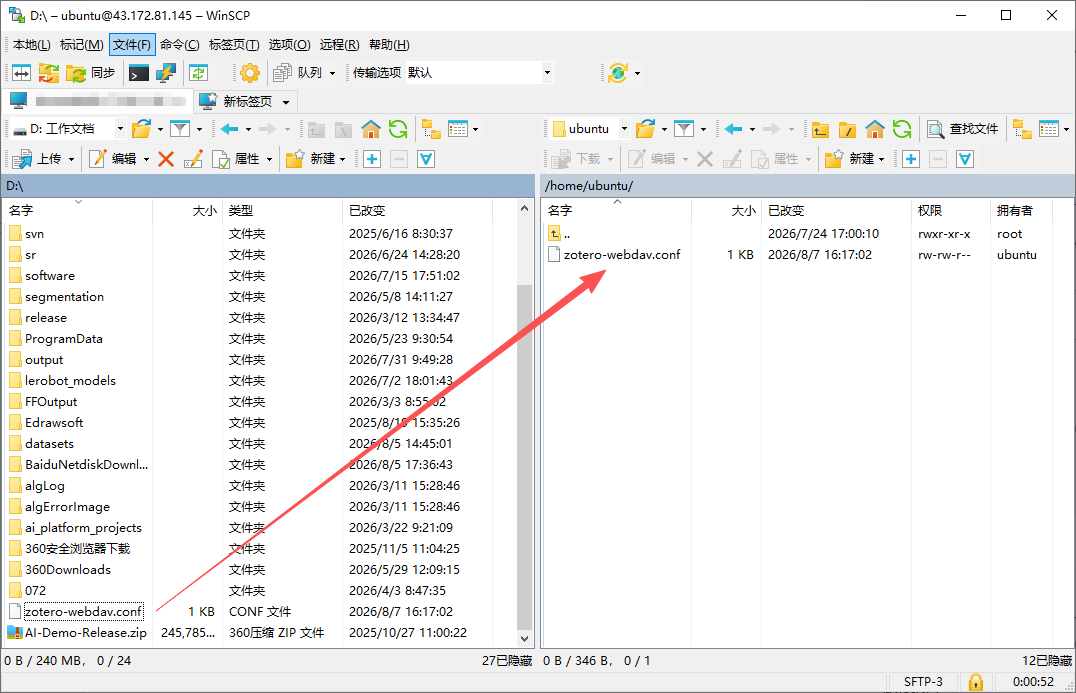
Task: Click remote open-directory folder icon
Action: (645, 128)
